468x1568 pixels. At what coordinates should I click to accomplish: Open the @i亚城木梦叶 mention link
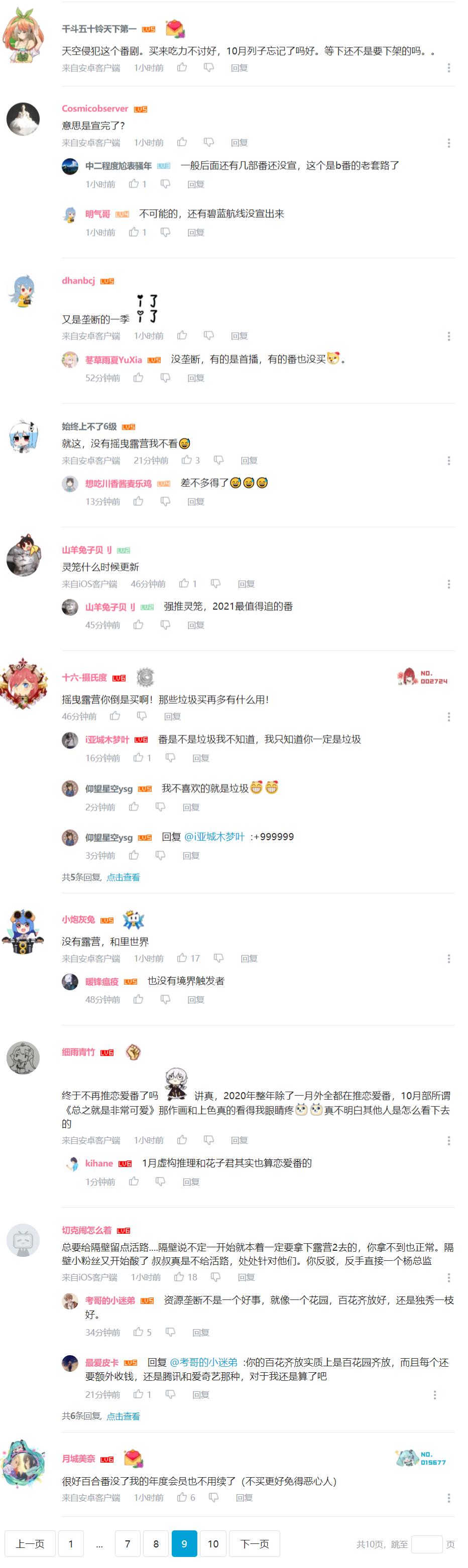pos(214,836)
